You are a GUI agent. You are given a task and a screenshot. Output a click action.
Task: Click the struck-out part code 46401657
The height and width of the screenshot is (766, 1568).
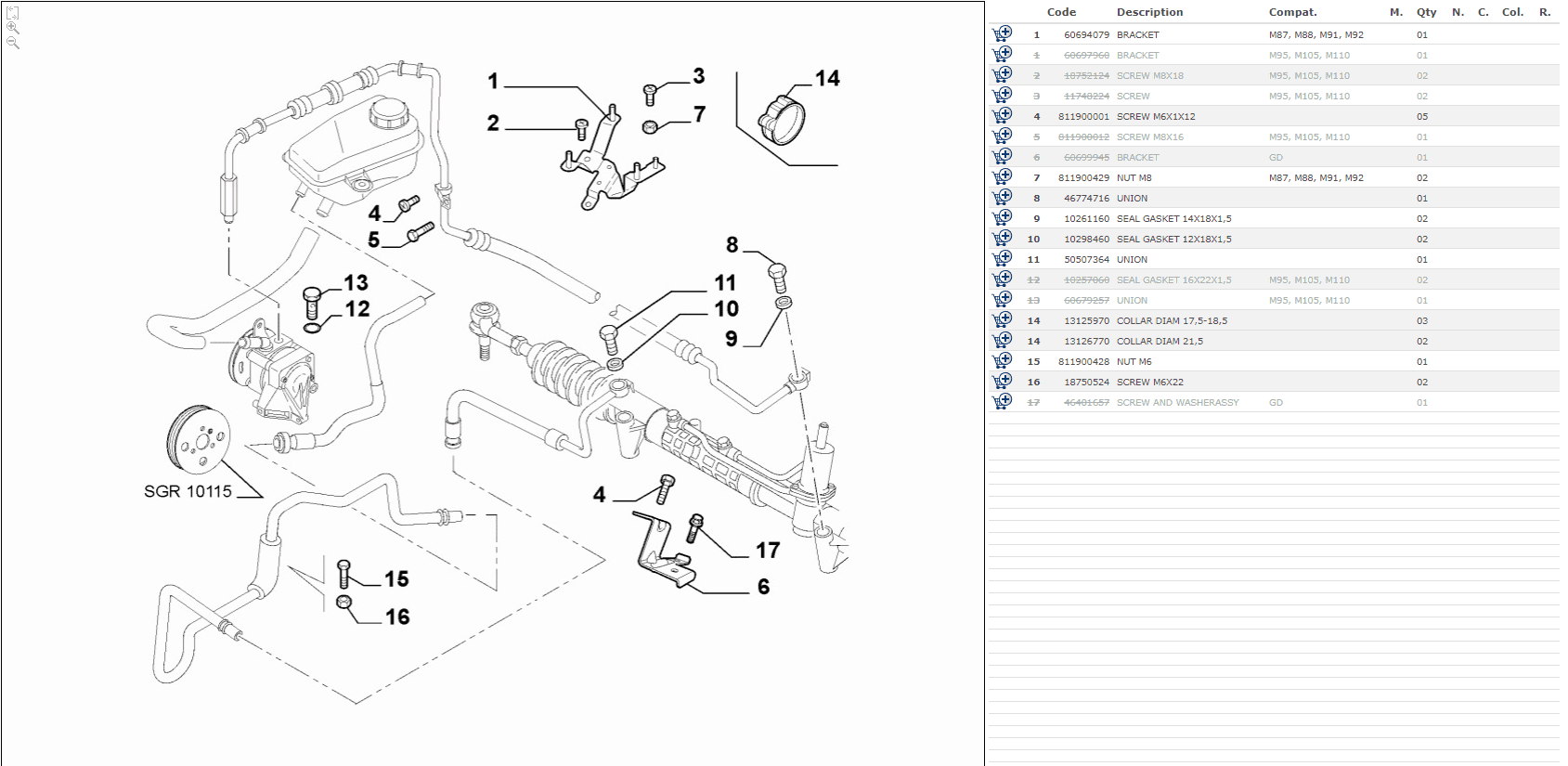tap(1086, 402)
